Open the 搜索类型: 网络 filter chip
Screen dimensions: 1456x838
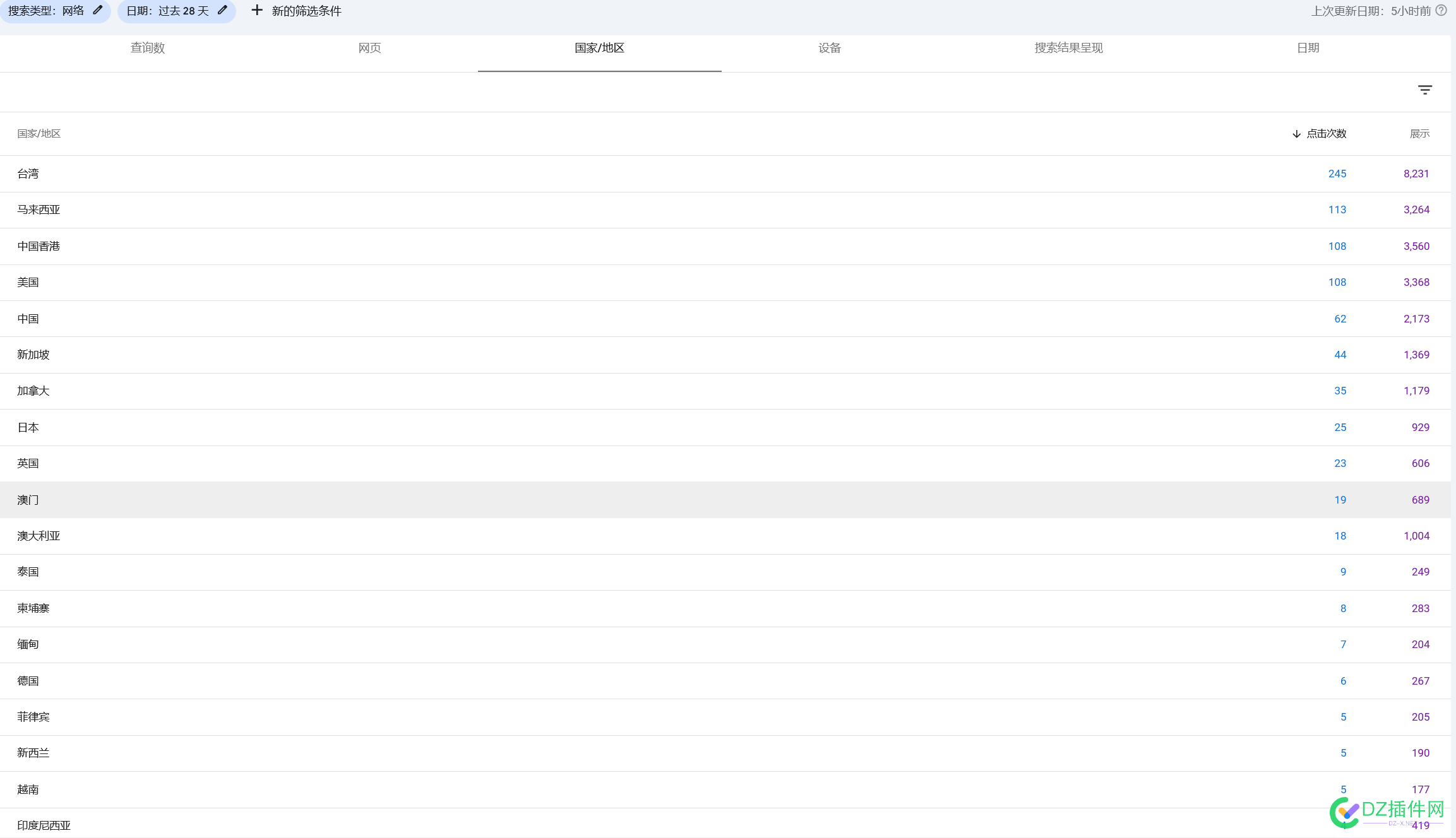click(55, 11)
